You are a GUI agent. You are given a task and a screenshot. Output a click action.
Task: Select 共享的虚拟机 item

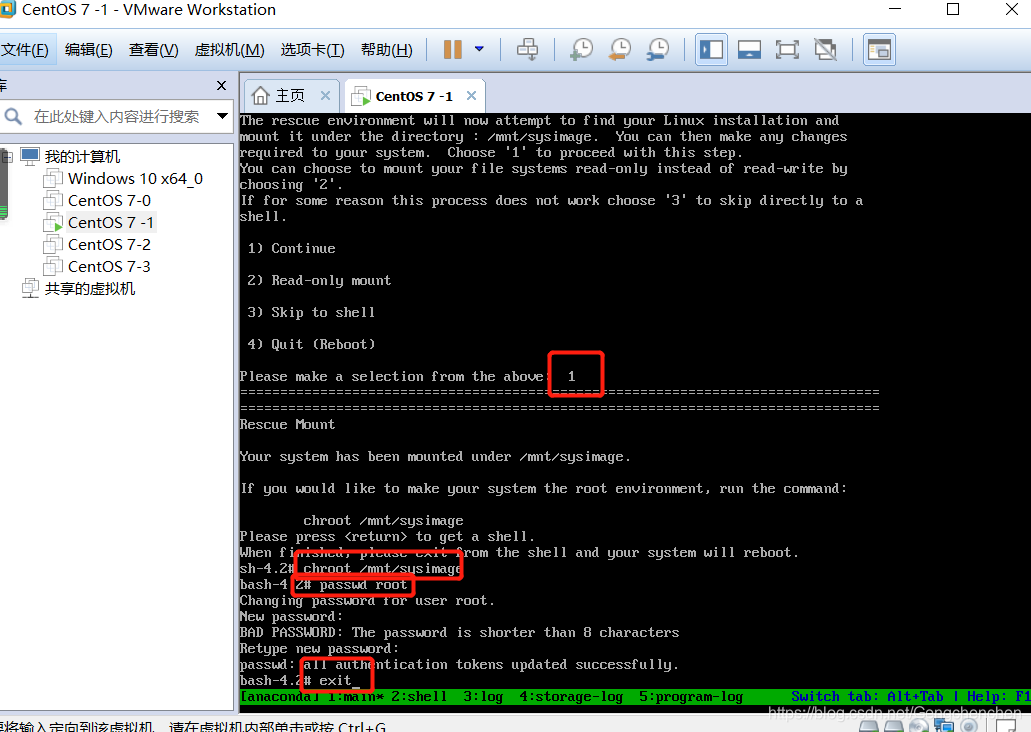coord(90,289)
